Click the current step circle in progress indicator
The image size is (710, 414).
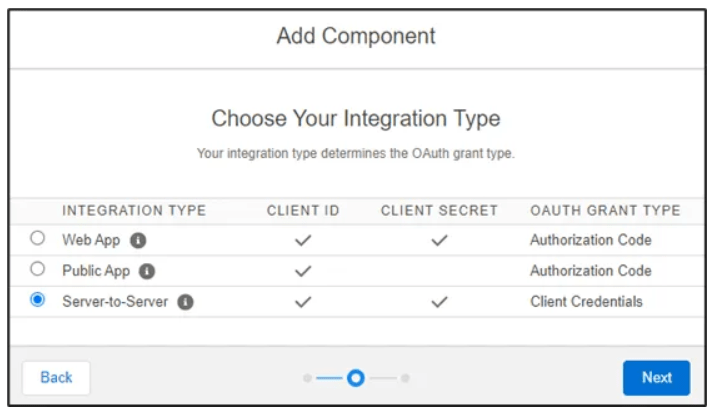point(355,378)
